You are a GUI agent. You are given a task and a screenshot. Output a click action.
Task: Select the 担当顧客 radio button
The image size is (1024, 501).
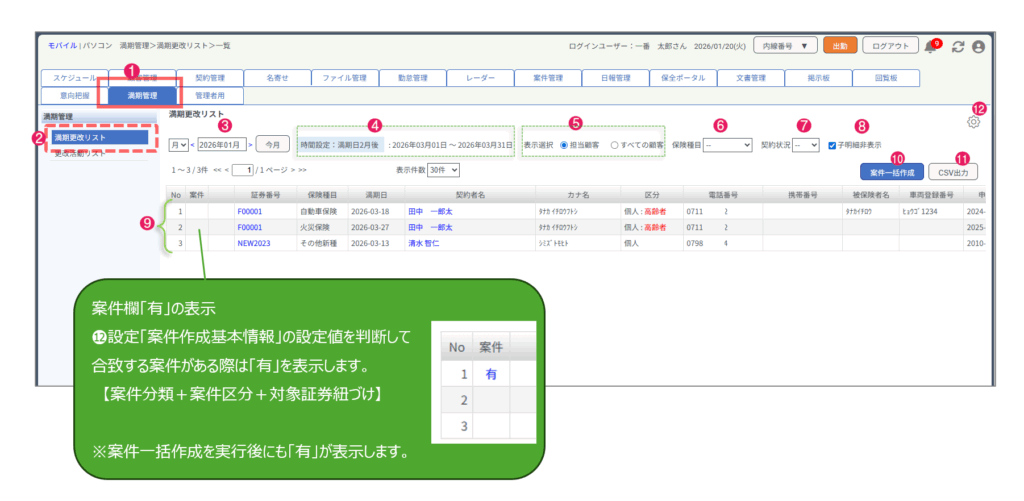(564, 145)
